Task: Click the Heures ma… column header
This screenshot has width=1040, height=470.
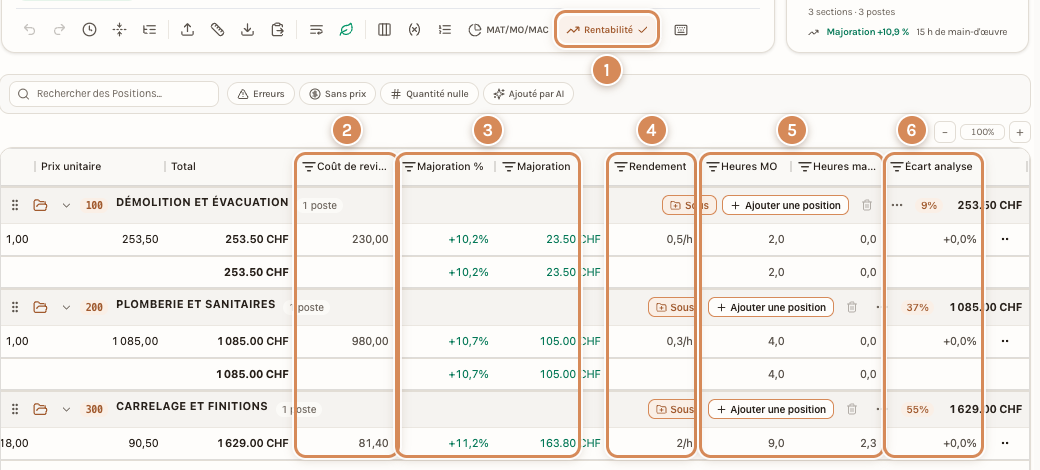Action: tap(844, 166)
